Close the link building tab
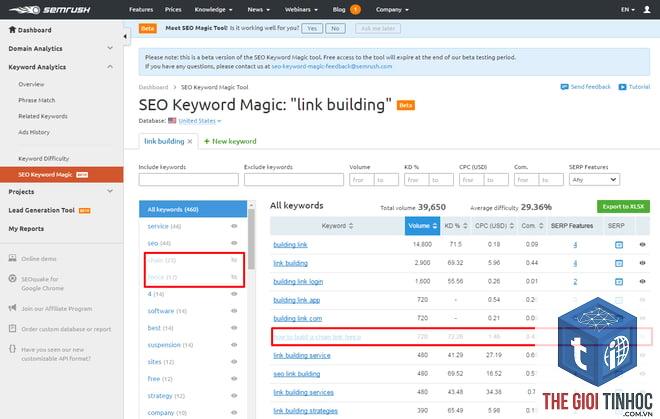Viewport: 660px width, 419px height. coord(190,141)
